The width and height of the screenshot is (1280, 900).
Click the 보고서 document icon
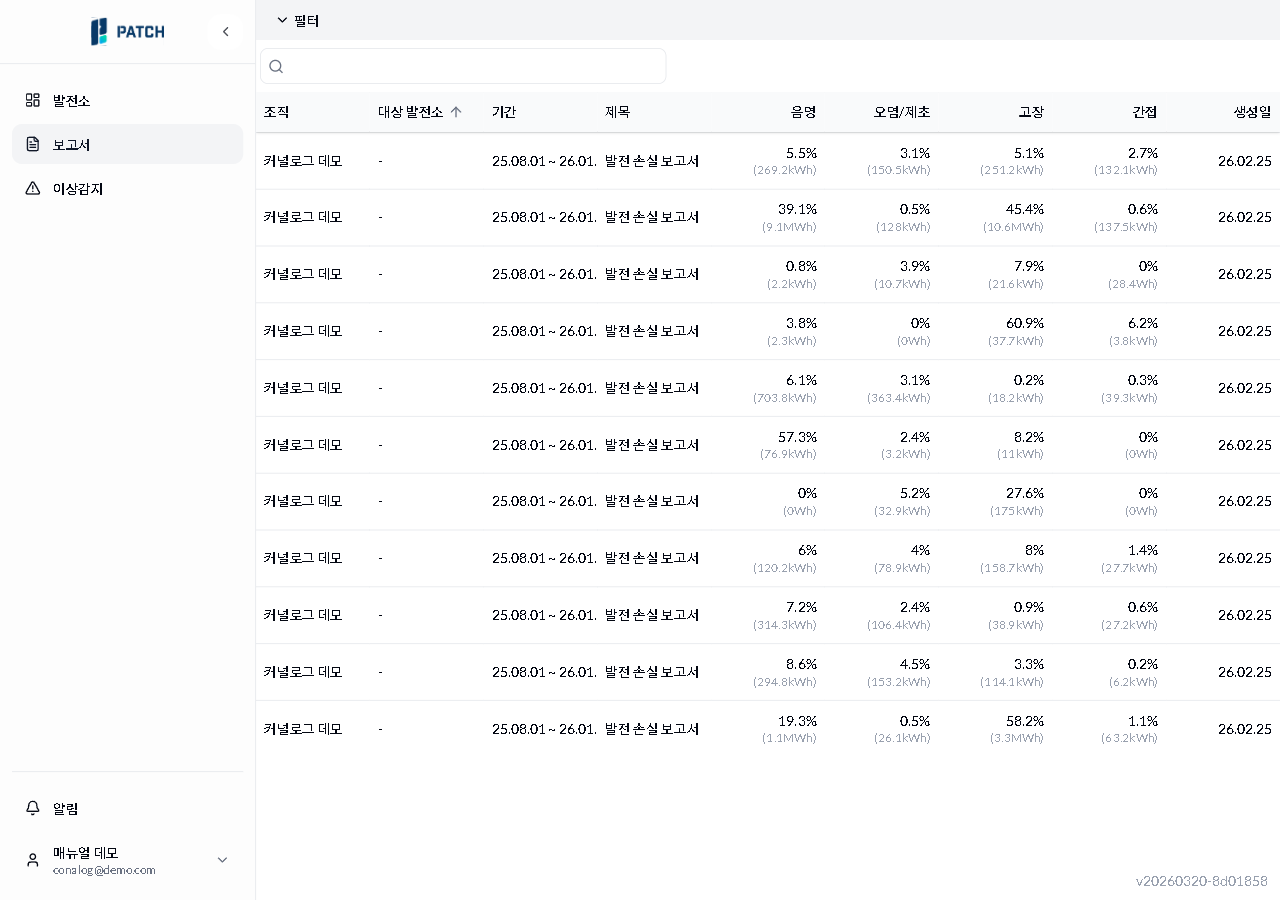[x=31, y=144]
